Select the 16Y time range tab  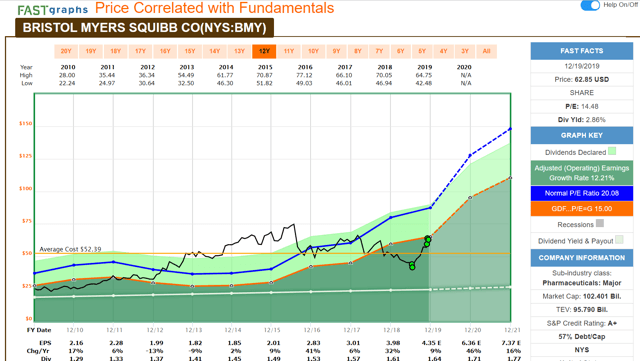pyautogui.click(x=165, y=51)
